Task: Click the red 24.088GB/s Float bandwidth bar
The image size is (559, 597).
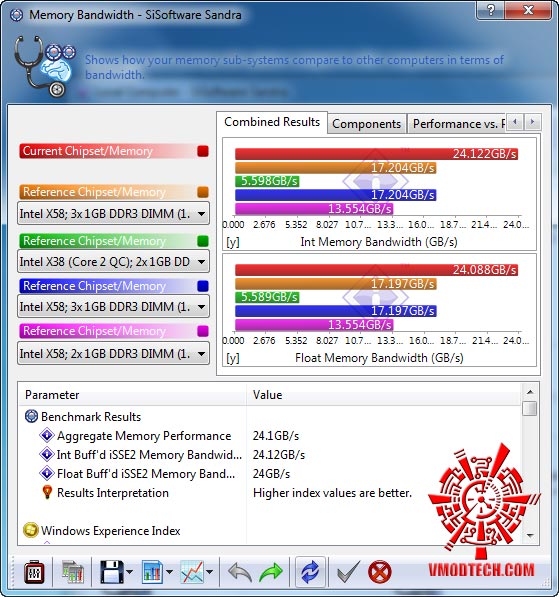Action: [376, 270]
